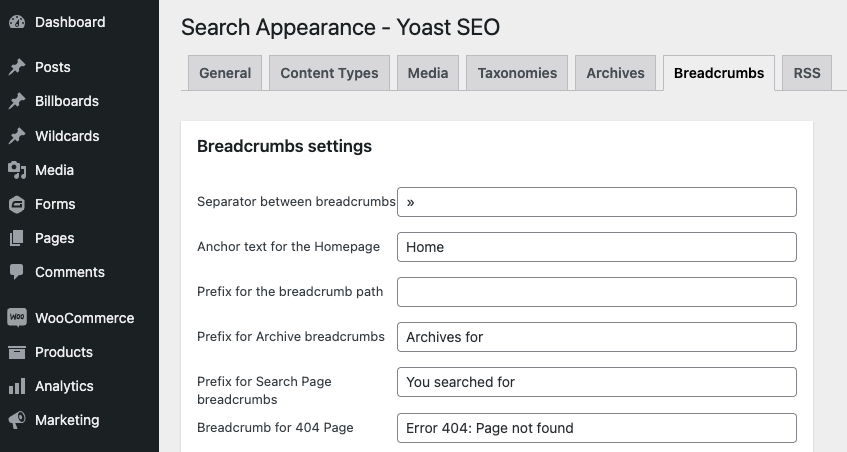Click the Comments speech bubble icon
Screen dimensions: 847x452
click(x=17, y=272)
